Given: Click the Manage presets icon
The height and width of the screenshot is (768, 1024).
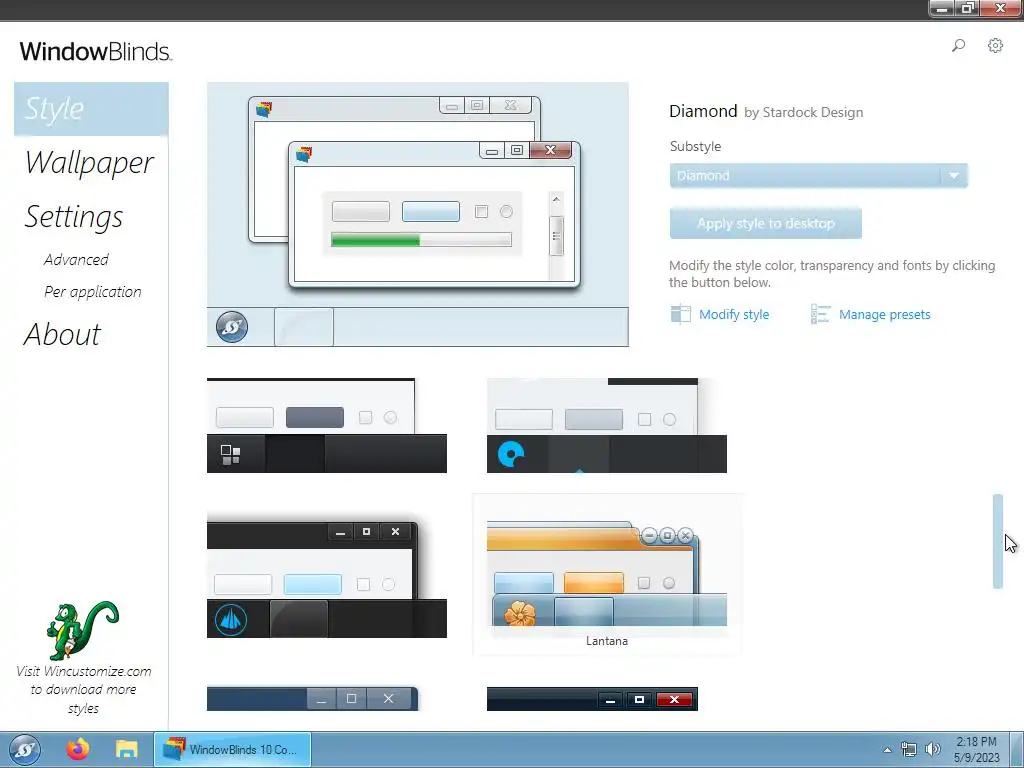Looking at the screenshot, I should point(820,314).
